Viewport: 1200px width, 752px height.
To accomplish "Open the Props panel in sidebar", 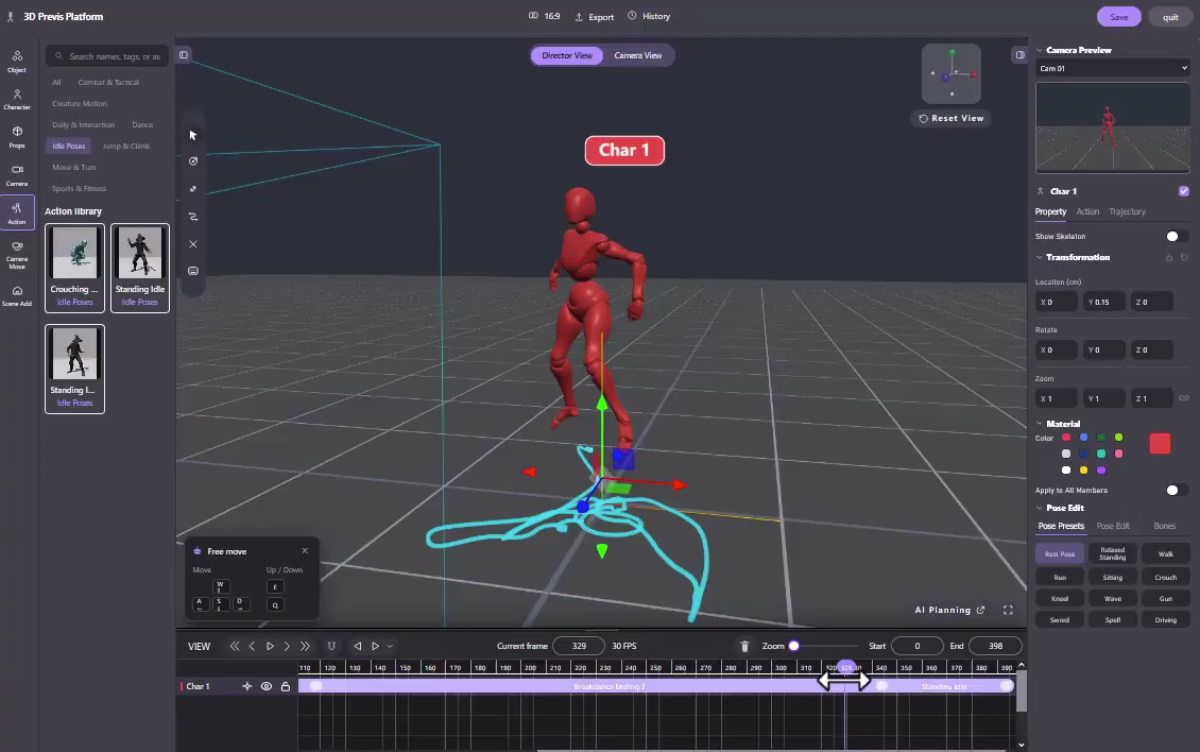I will click(x=17, y=137).
